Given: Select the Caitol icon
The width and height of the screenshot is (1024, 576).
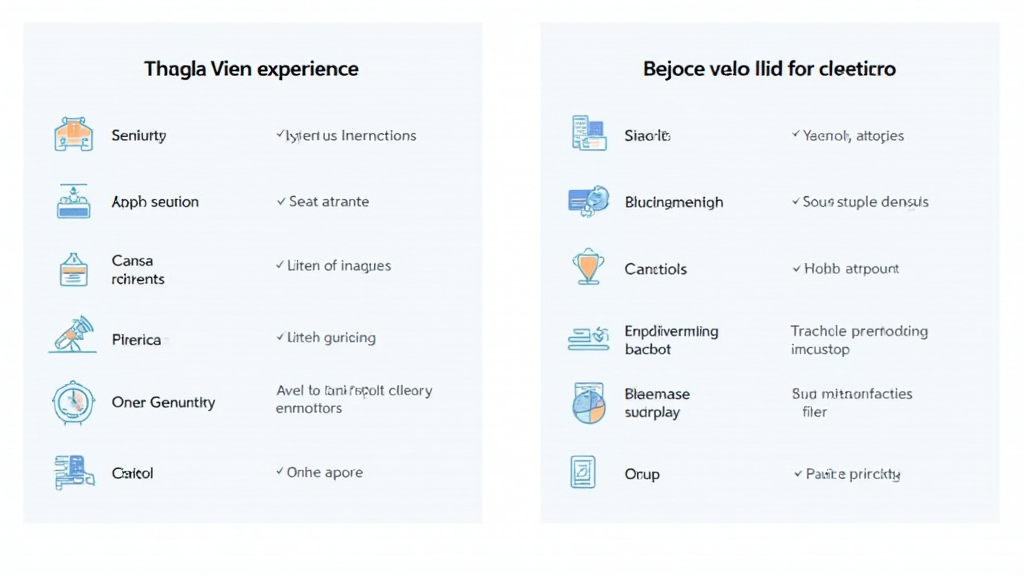Looking at the screenshot, I should pyautogui.click(x=73, y=472).
